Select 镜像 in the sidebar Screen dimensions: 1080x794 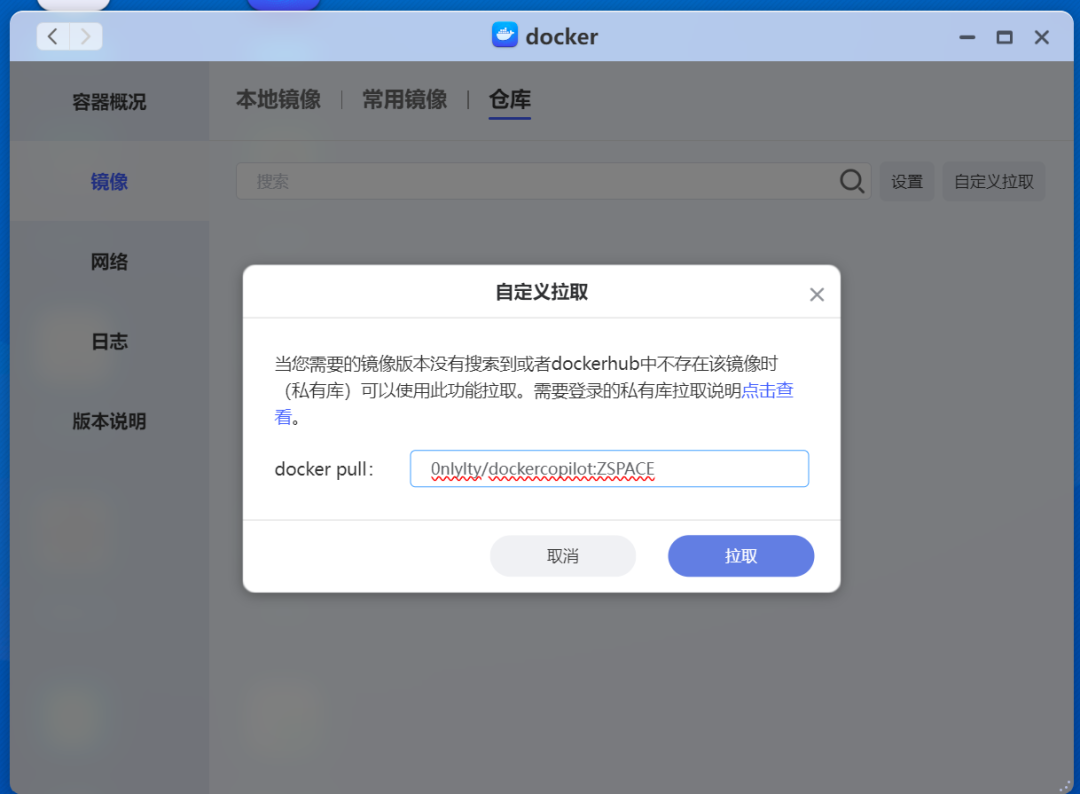tap(108, 181)
